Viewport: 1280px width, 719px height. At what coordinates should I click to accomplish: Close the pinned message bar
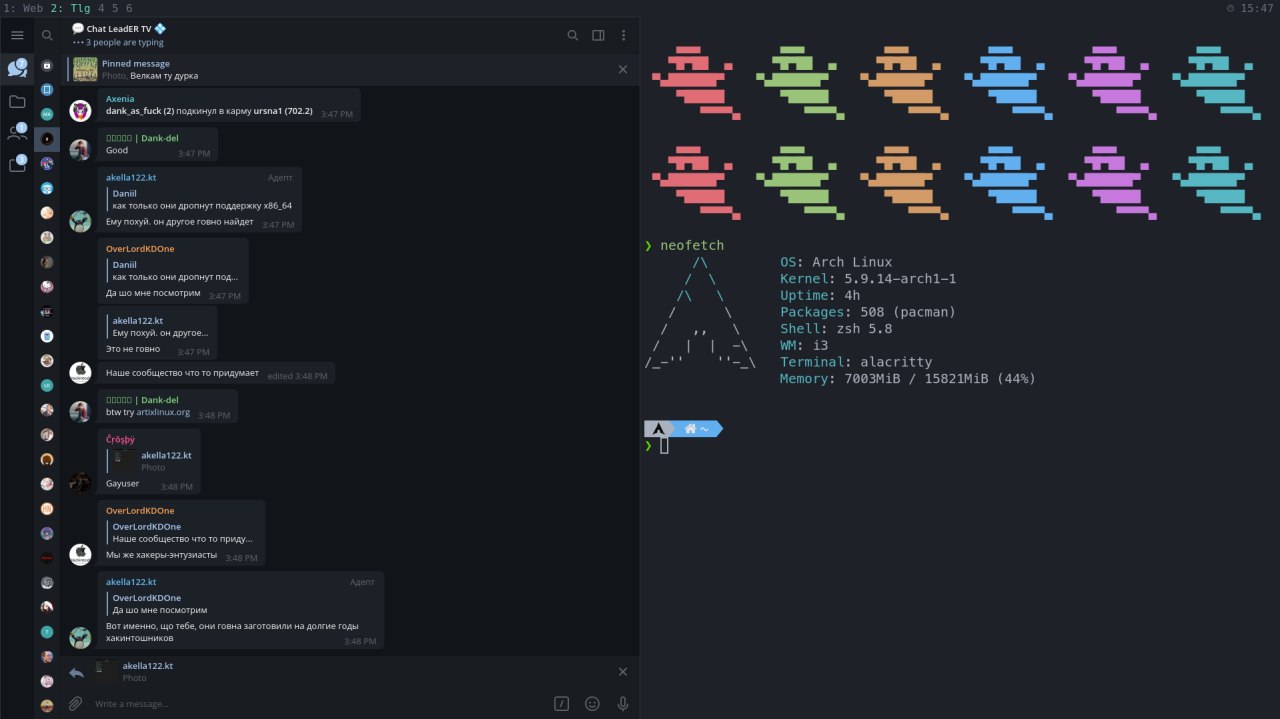(x=623, y=69)
